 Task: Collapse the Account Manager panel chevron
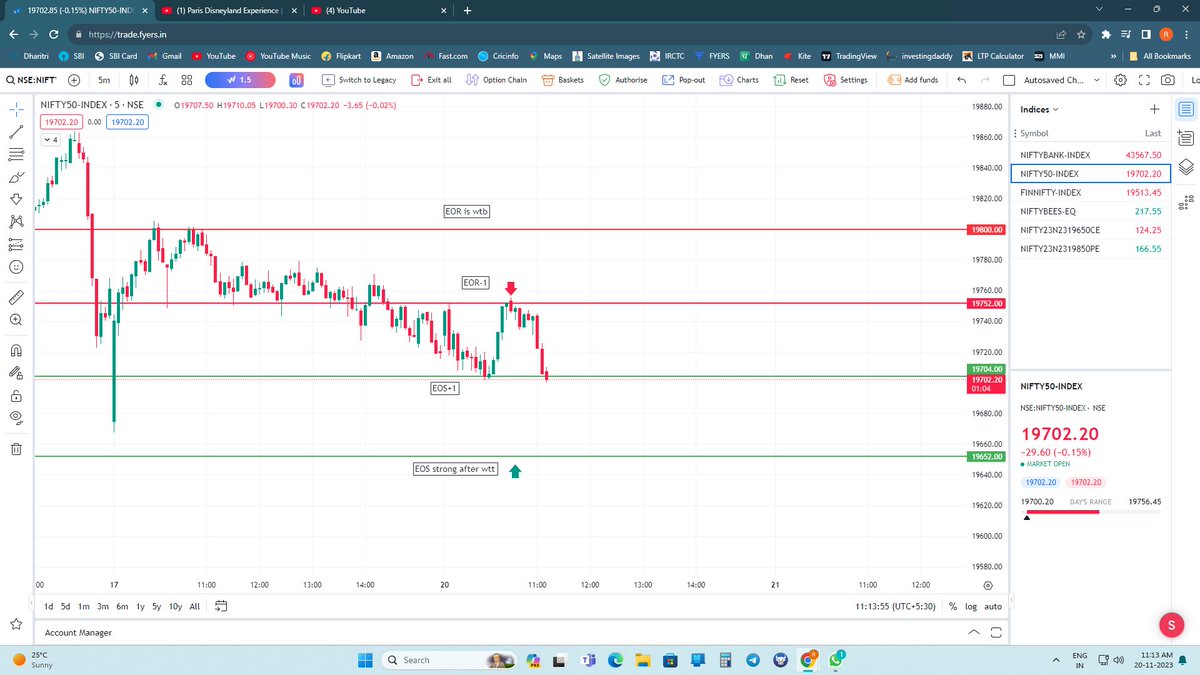click(975, 633)
